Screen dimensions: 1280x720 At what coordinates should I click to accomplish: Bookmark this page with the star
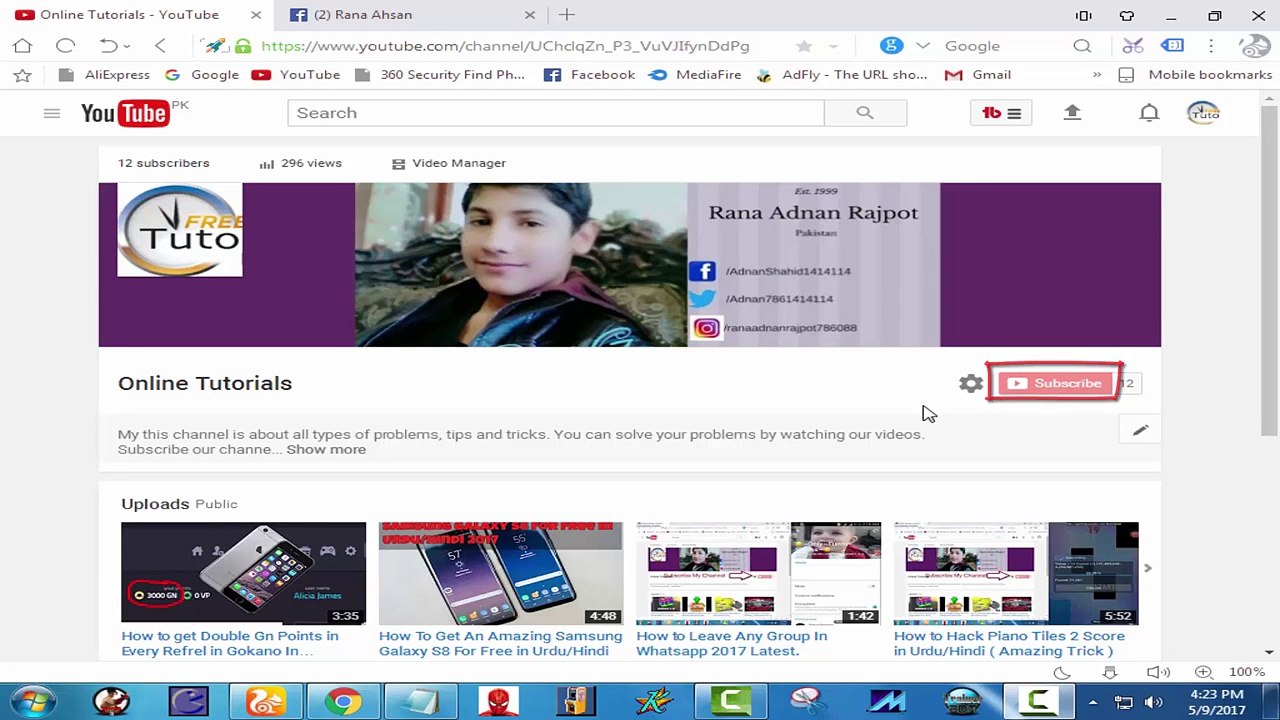804,46
